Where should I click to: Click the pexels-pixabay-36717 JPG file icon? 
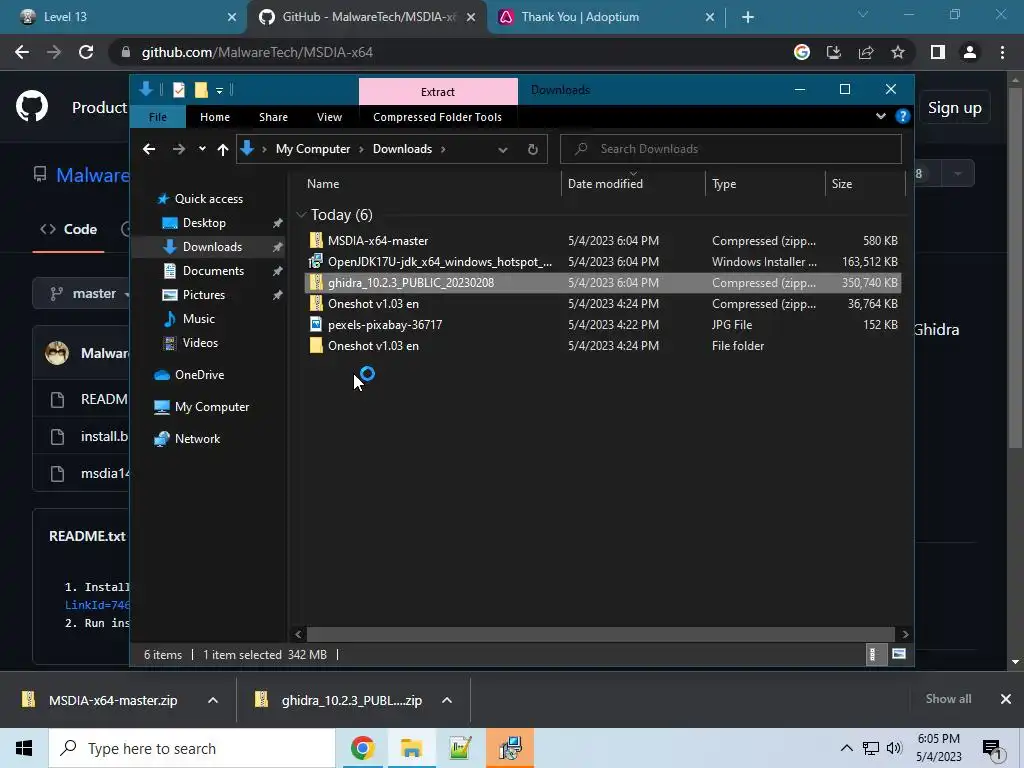tap(316, 324)
